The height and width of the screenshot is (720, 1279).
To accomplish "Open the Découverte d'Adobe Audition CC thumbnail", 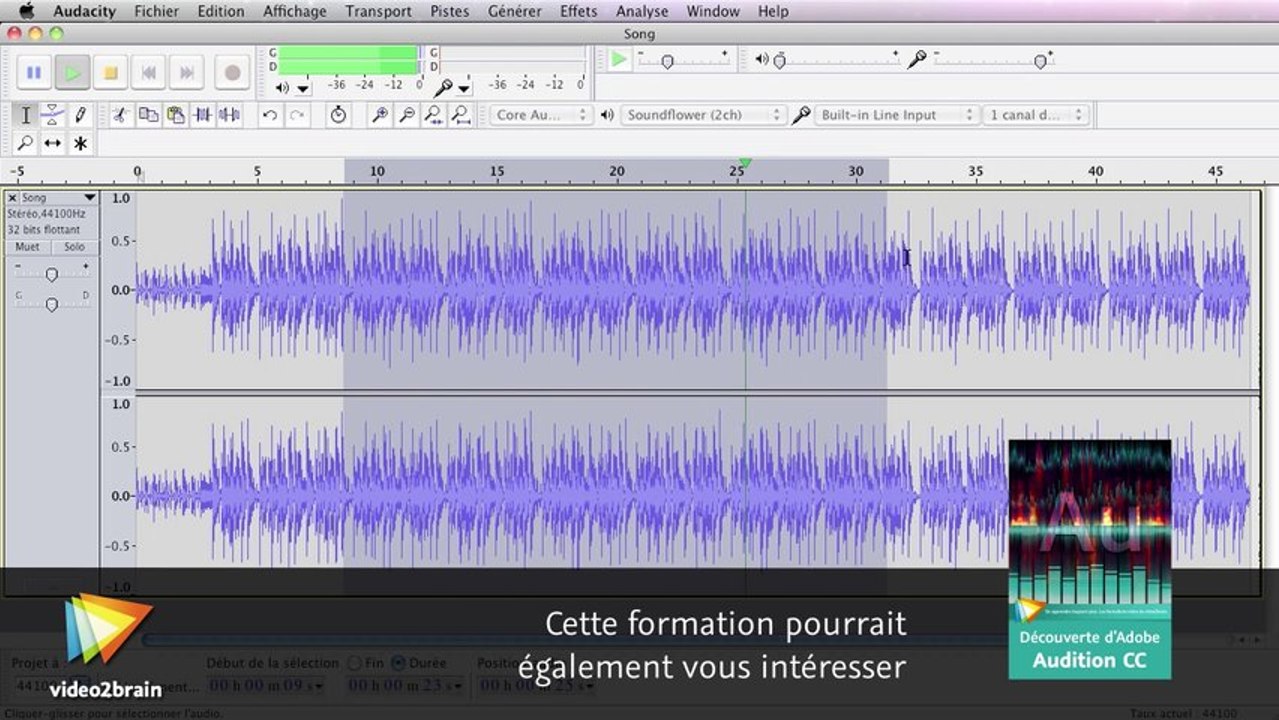I will (1090, 559).
